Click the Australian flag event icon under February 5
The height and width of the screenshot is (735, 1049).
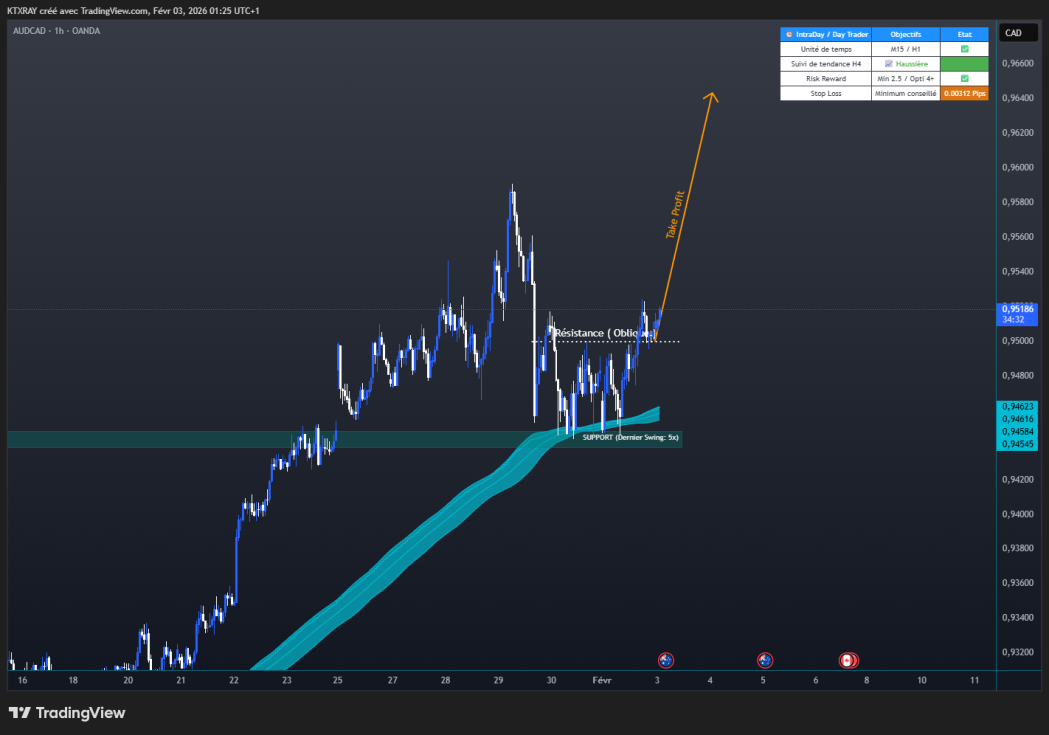tap(763, 660)
